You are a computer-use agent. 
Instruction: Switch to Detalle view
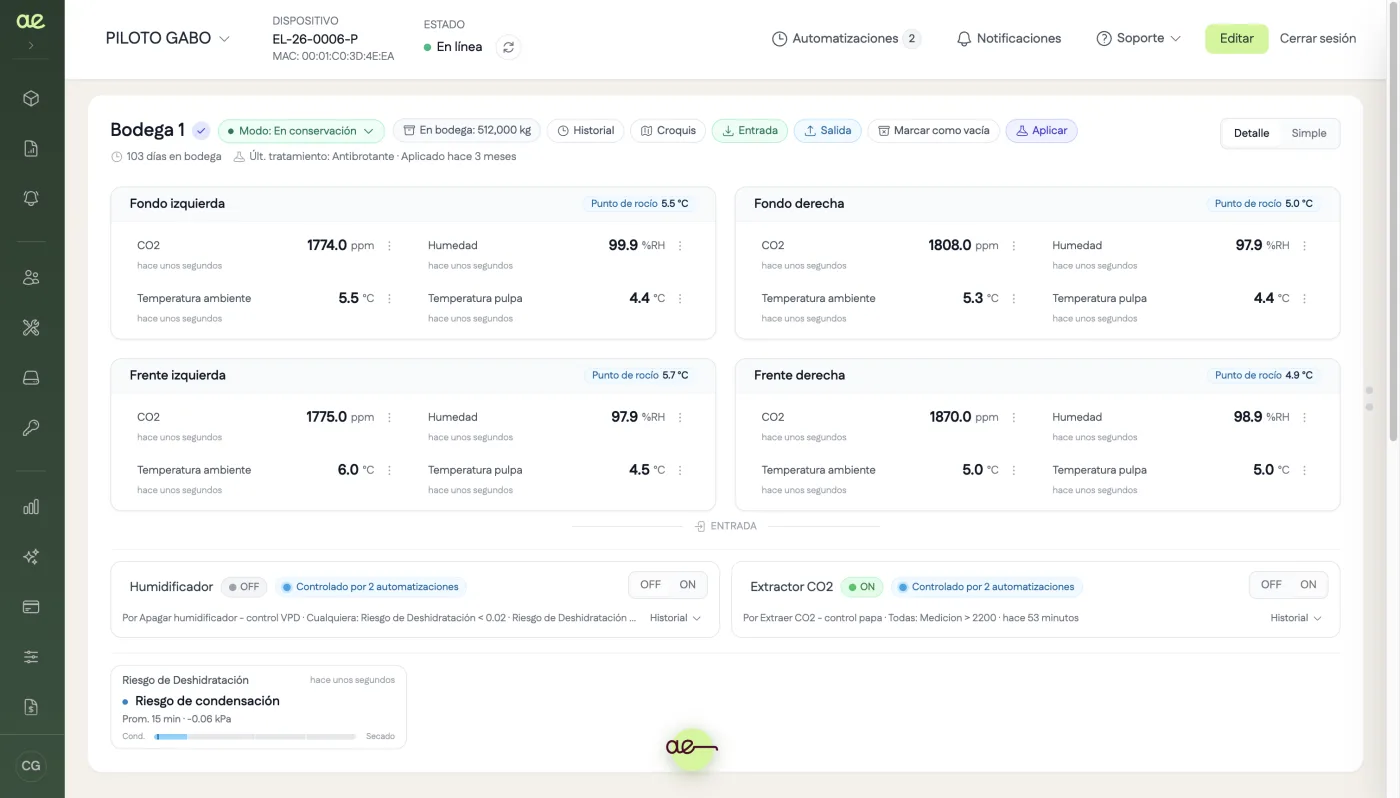click(x=1251, y=133)
